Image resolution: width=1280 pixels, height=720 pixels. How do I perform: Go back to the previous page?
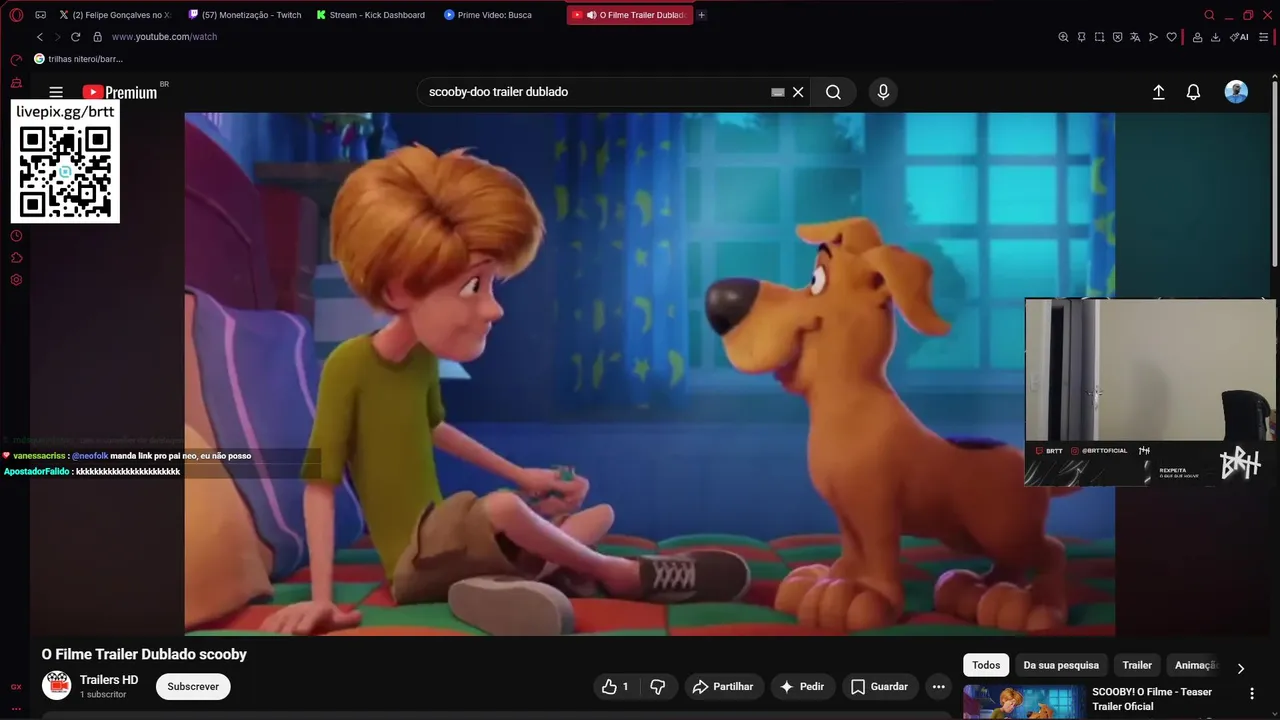[x=40, y=37]
